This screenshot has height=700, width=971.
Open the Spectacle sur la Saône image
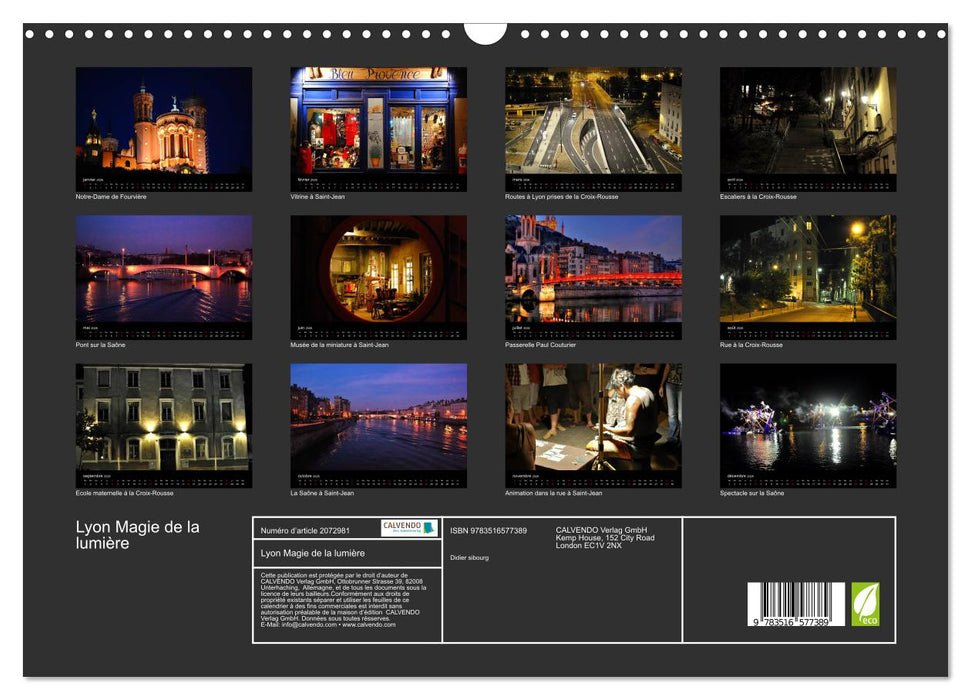807,417
